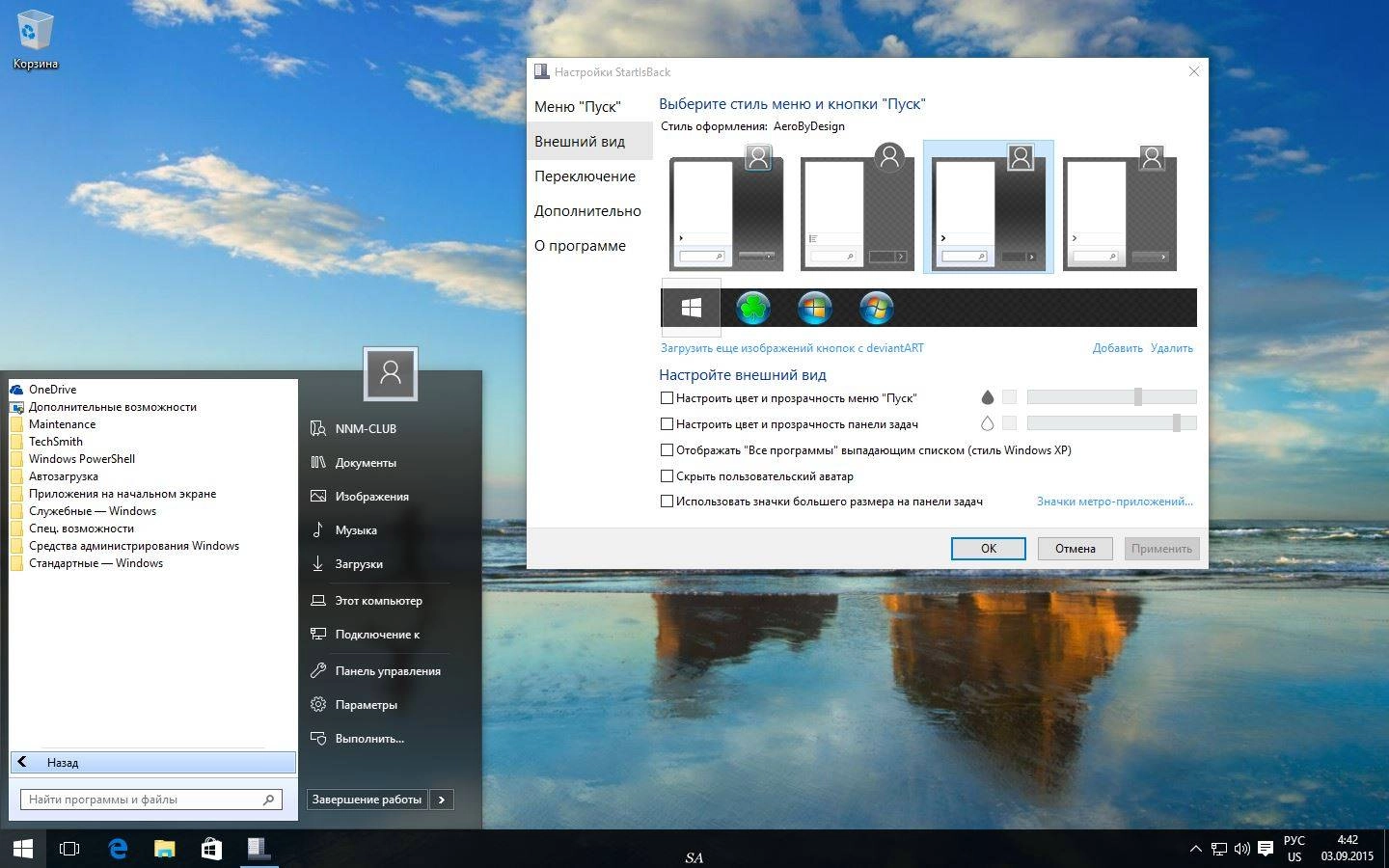Viewport: 1389px width, 868px height.
Task: Click the volume icon in system tray
Action: [1241, 849]
